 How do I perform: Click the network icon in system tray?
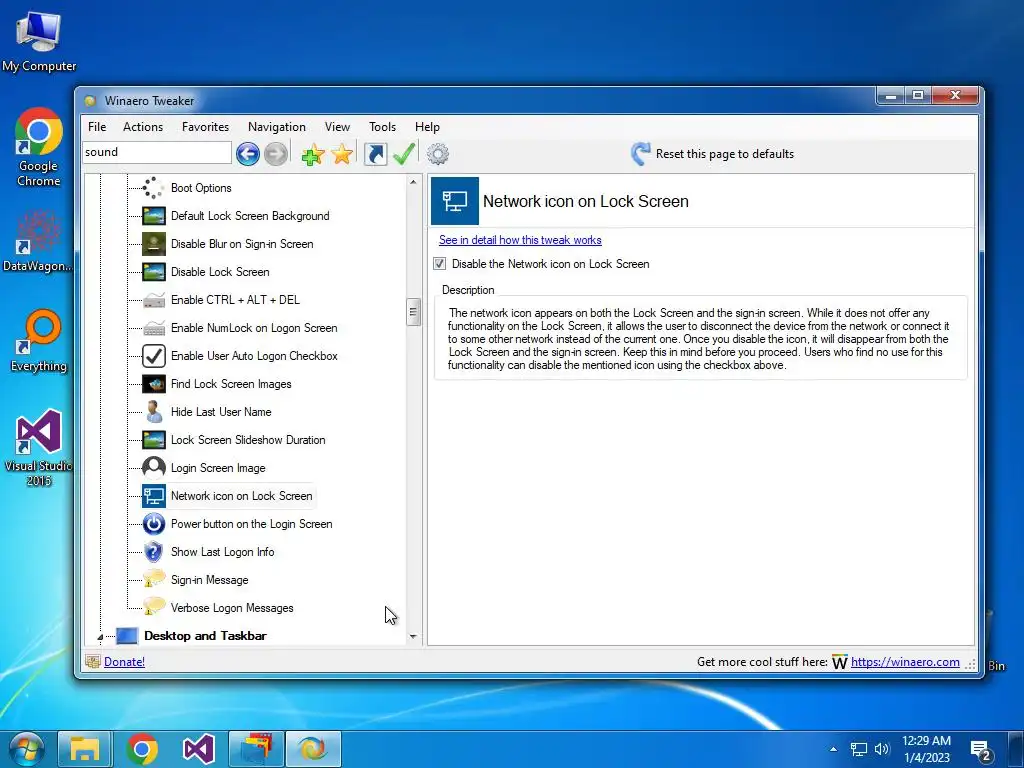pyautogui.click(x=859, y=749)
